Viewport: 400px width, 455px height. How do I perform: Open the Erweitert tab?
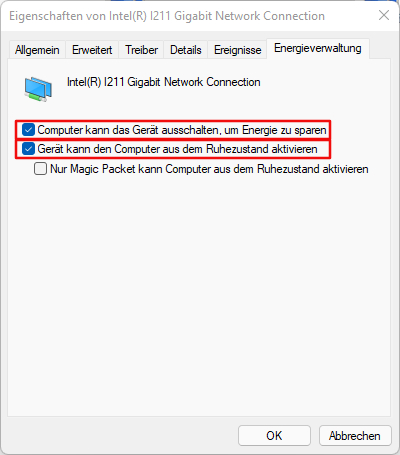[92, 50]
